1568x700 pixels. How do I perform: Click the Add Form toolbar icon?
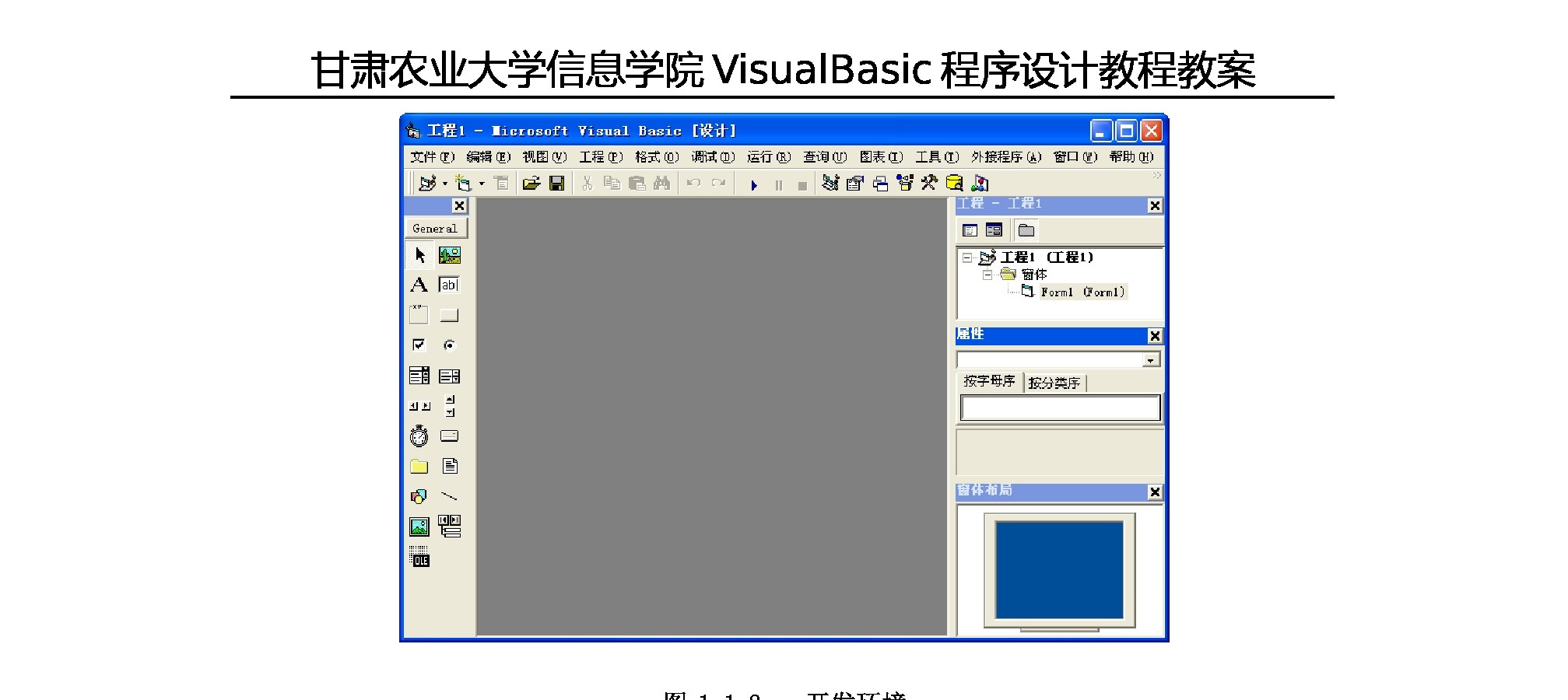click(x=464, y=183)
